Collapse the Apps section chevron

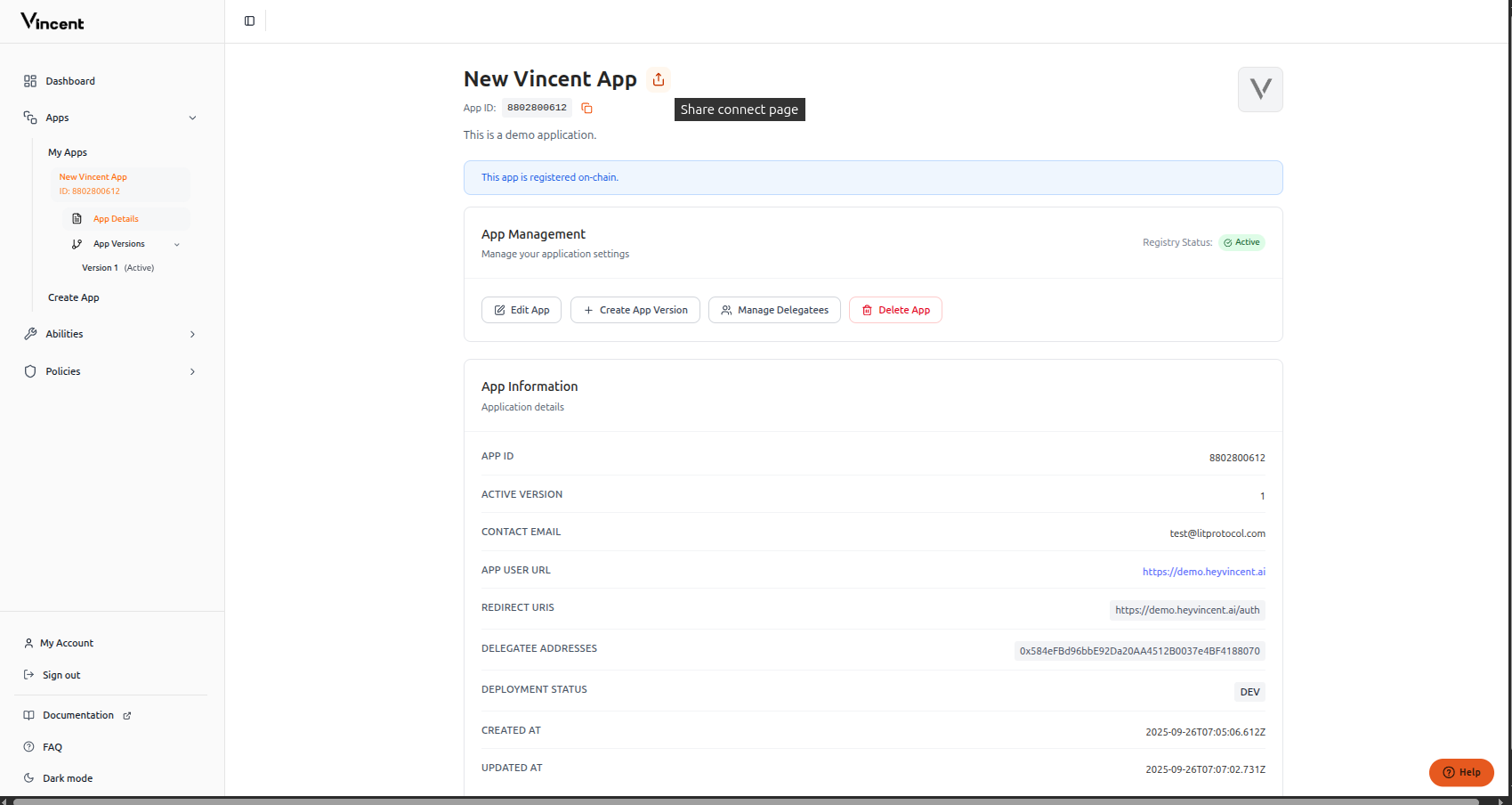(193, 117)
